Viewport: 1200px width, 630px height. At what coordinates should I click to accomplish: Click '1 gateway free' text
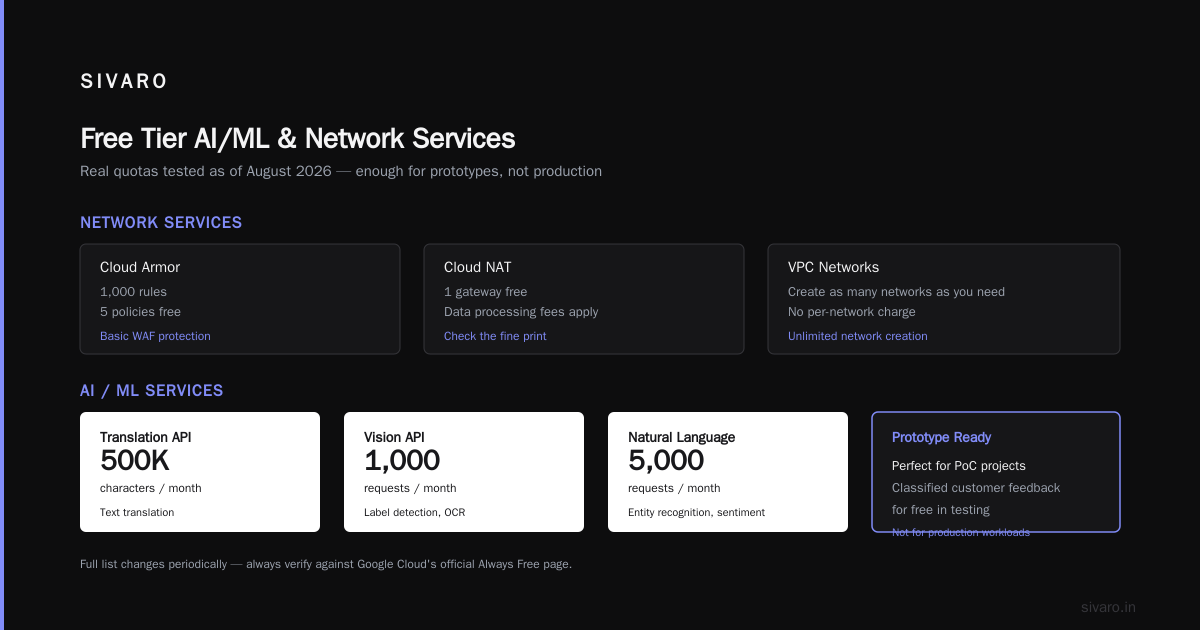[x=485, y=292]
